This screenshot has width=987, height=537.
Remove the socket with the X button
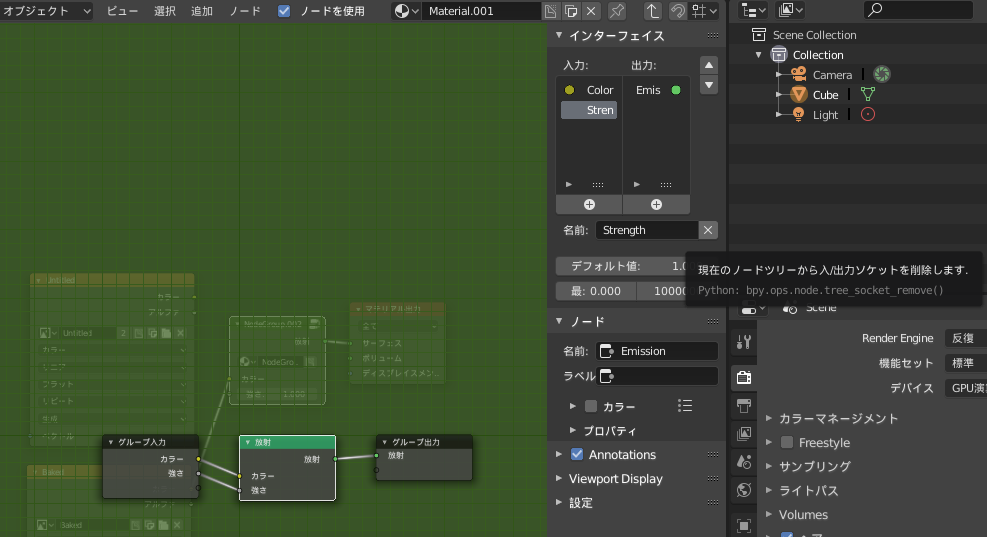(x=708, y=230)
